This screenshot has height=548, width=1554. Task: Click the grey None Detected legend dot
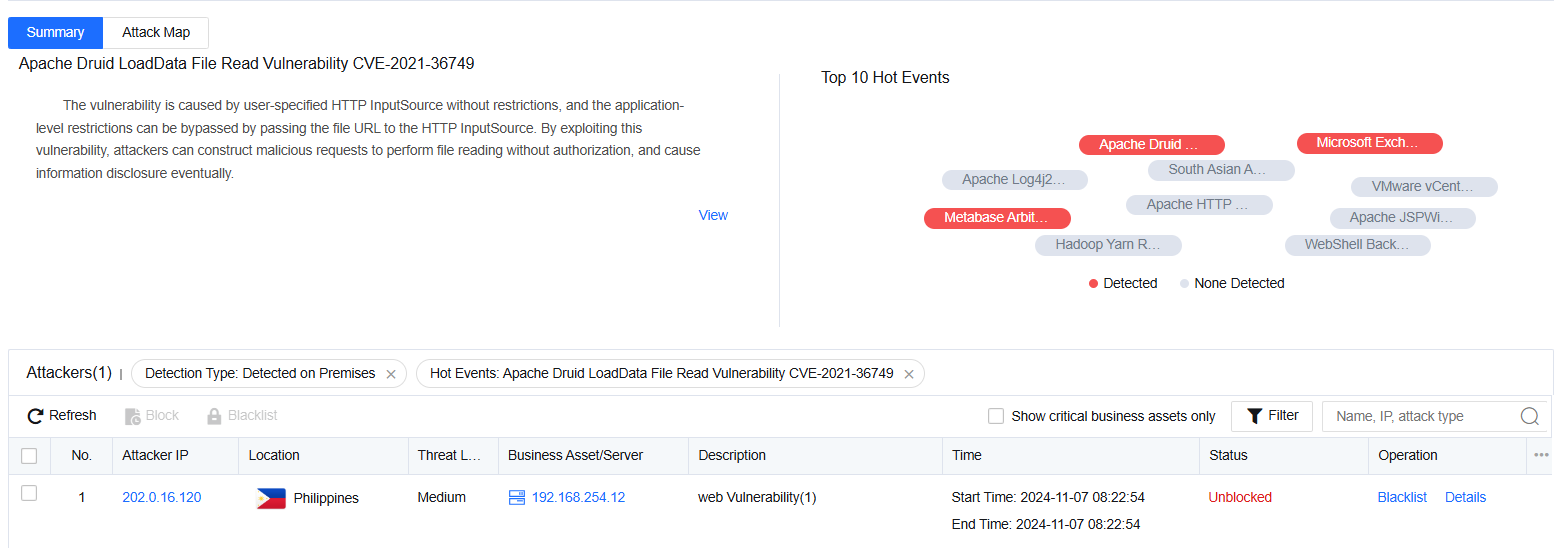pos(1185,284)
